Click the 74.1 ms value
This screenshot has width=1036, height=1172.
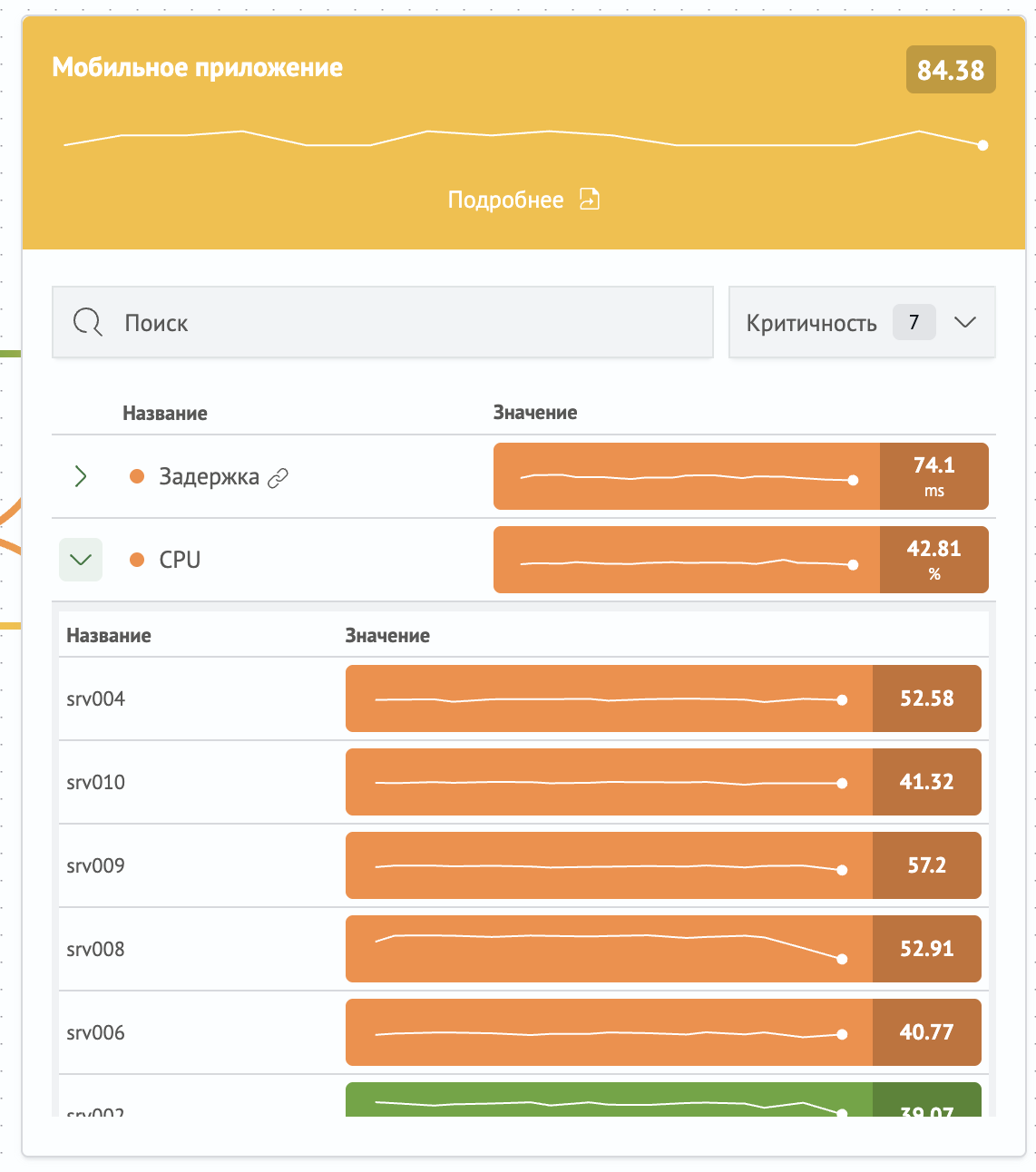[x=934, y=476]
